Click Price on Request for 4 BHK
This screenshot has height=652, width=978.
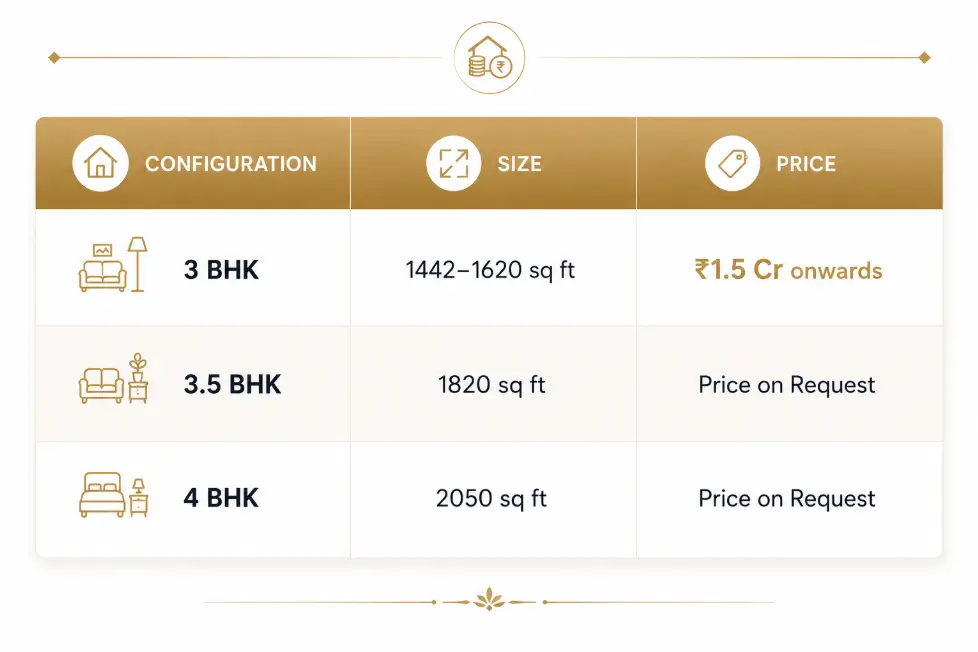pos(787,499)
